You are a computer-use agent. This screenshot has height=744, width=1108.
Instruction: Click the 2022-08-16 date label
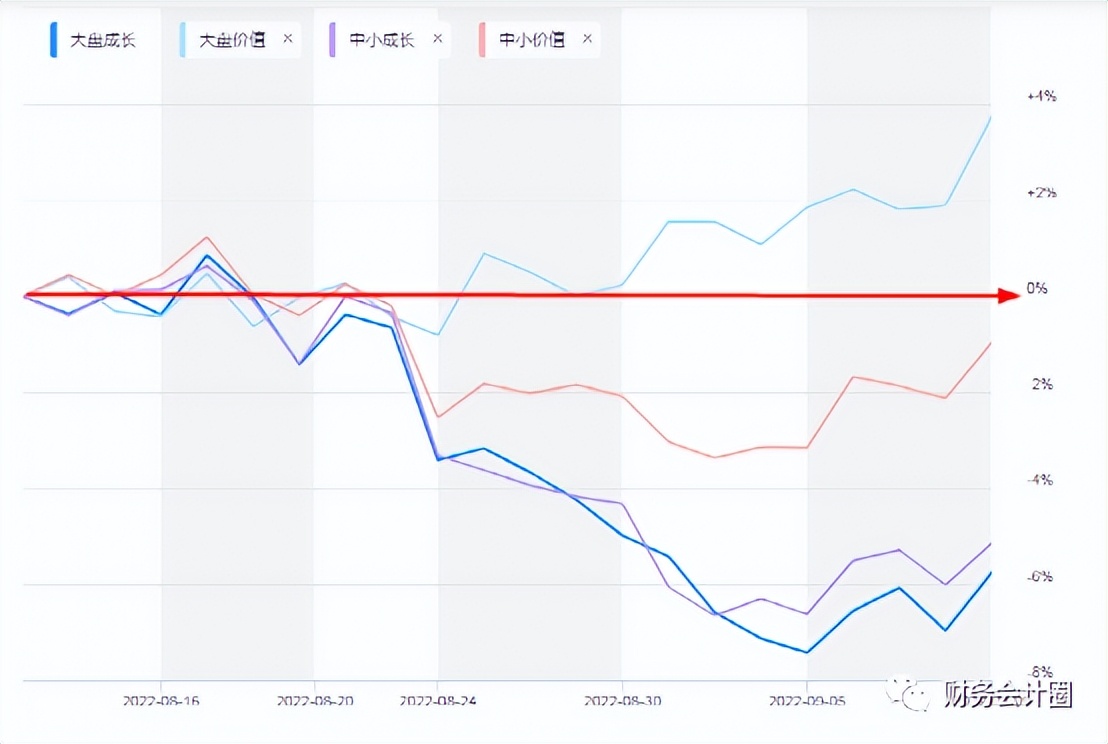point(161,701)
